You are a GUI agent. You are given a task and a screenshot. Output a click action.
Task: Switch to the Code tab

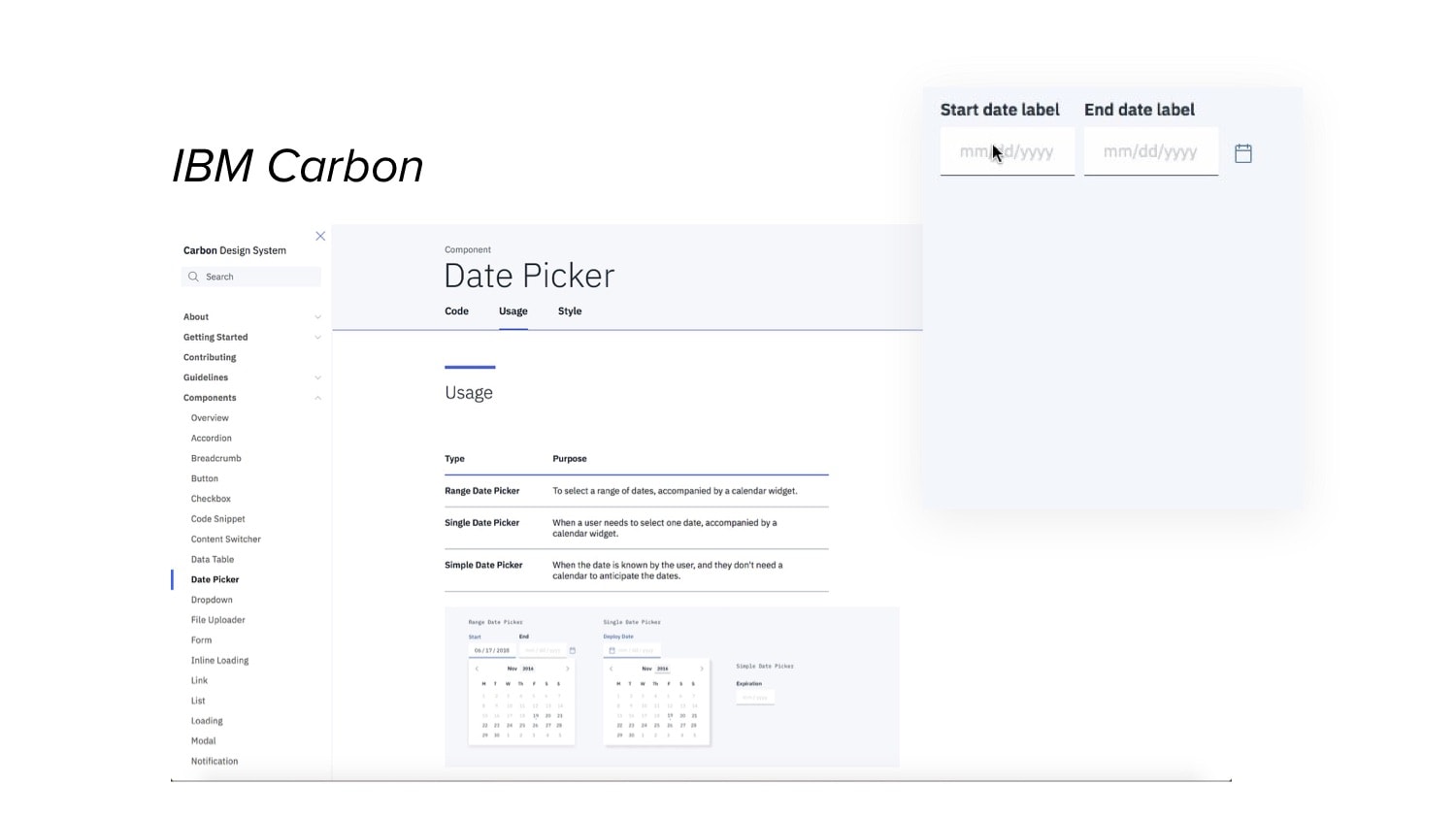[x=456, y=311]
